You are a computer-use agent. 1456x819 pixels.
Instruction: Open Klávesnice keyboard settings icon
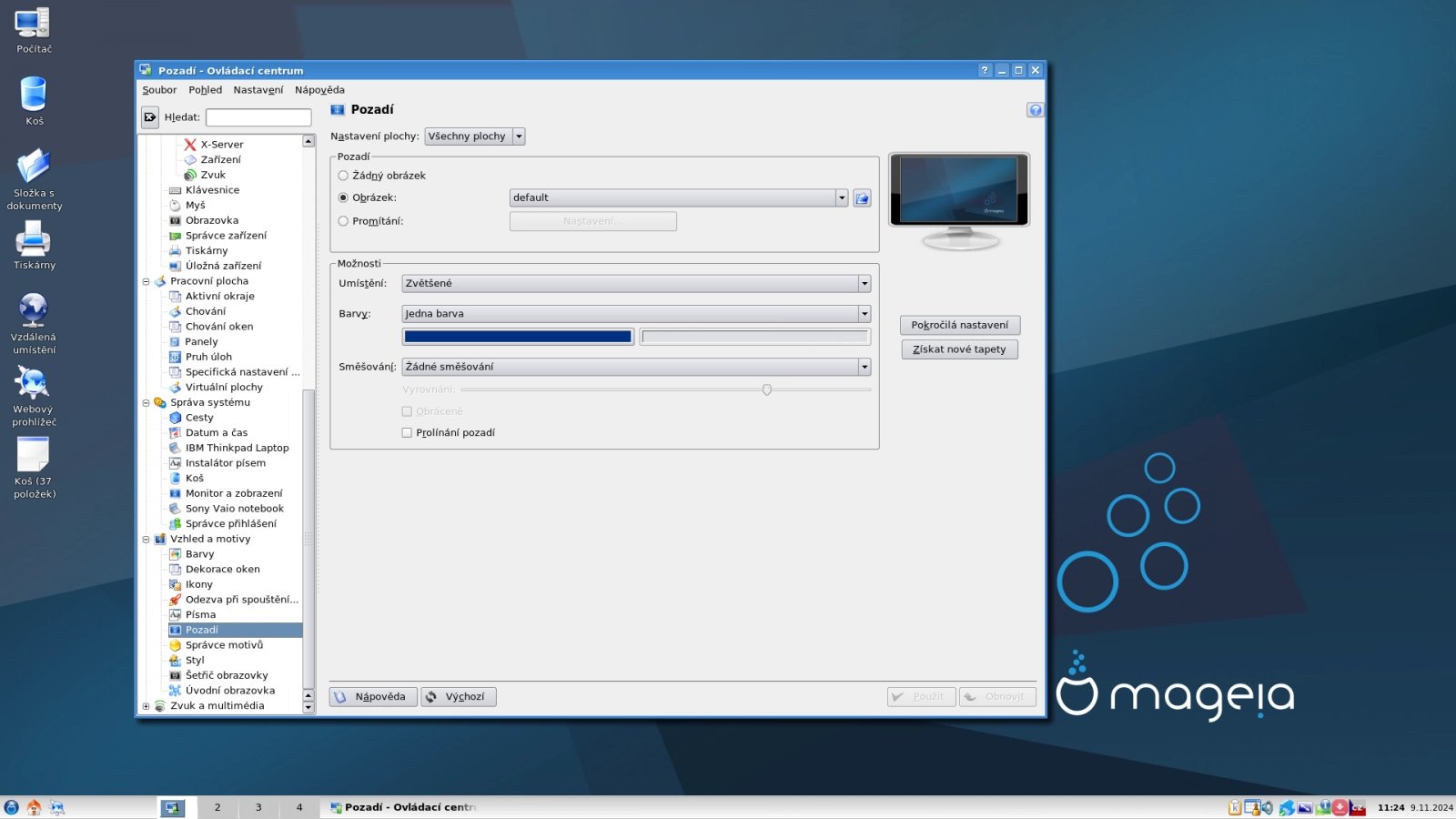pos(175,190)
